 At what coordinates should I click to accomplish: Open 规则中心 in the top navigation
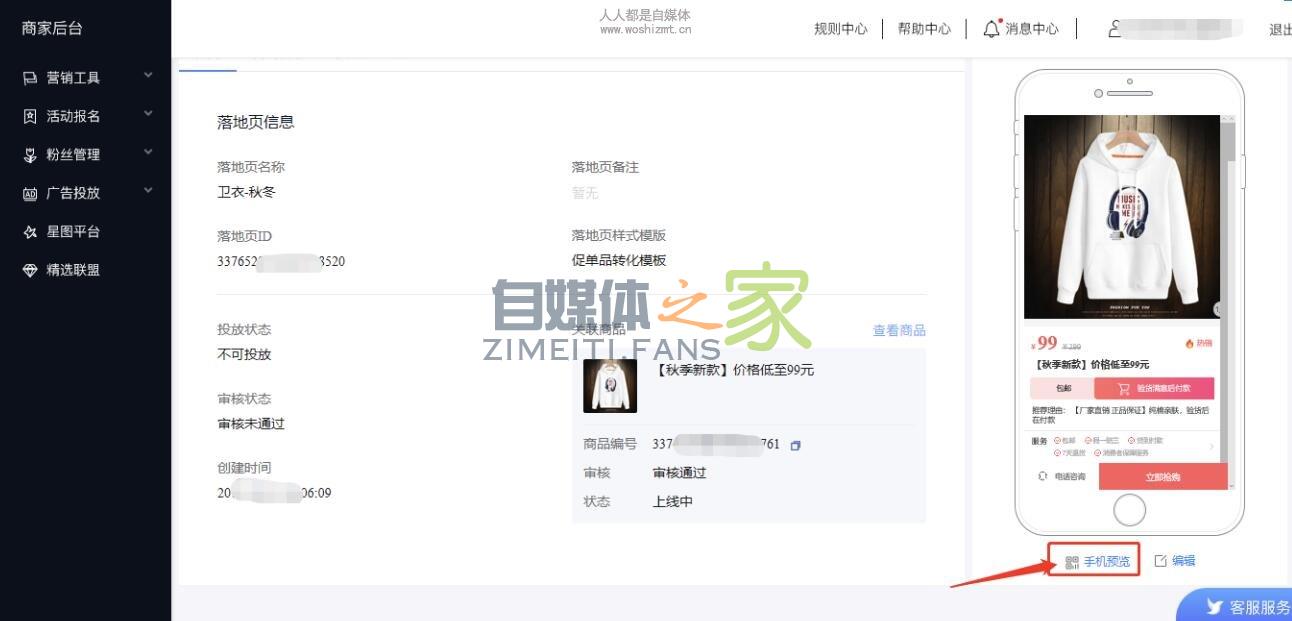point(840,29)
